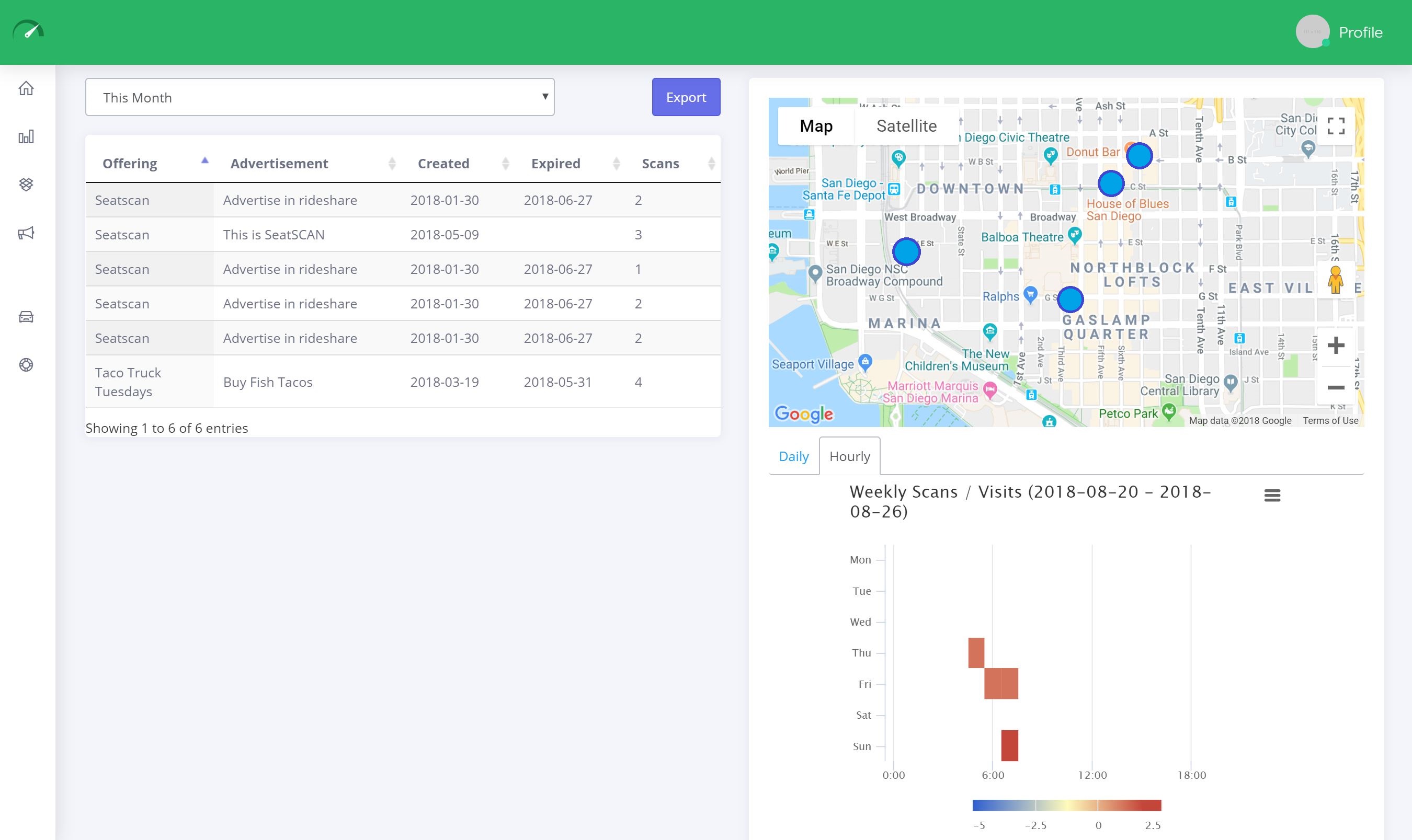The image size is (1412, 840).
Task: Sort table by Created column
Action: [458, 164]
